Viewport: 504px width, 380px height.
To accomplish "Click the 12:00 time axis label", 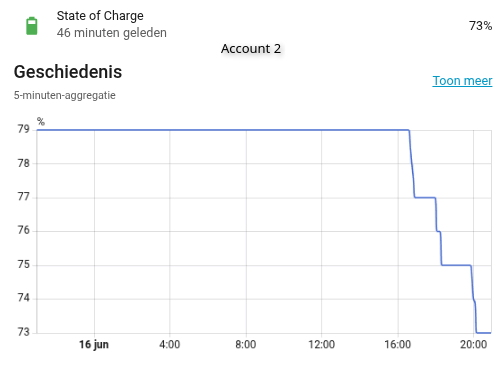I will pos(321,344).
